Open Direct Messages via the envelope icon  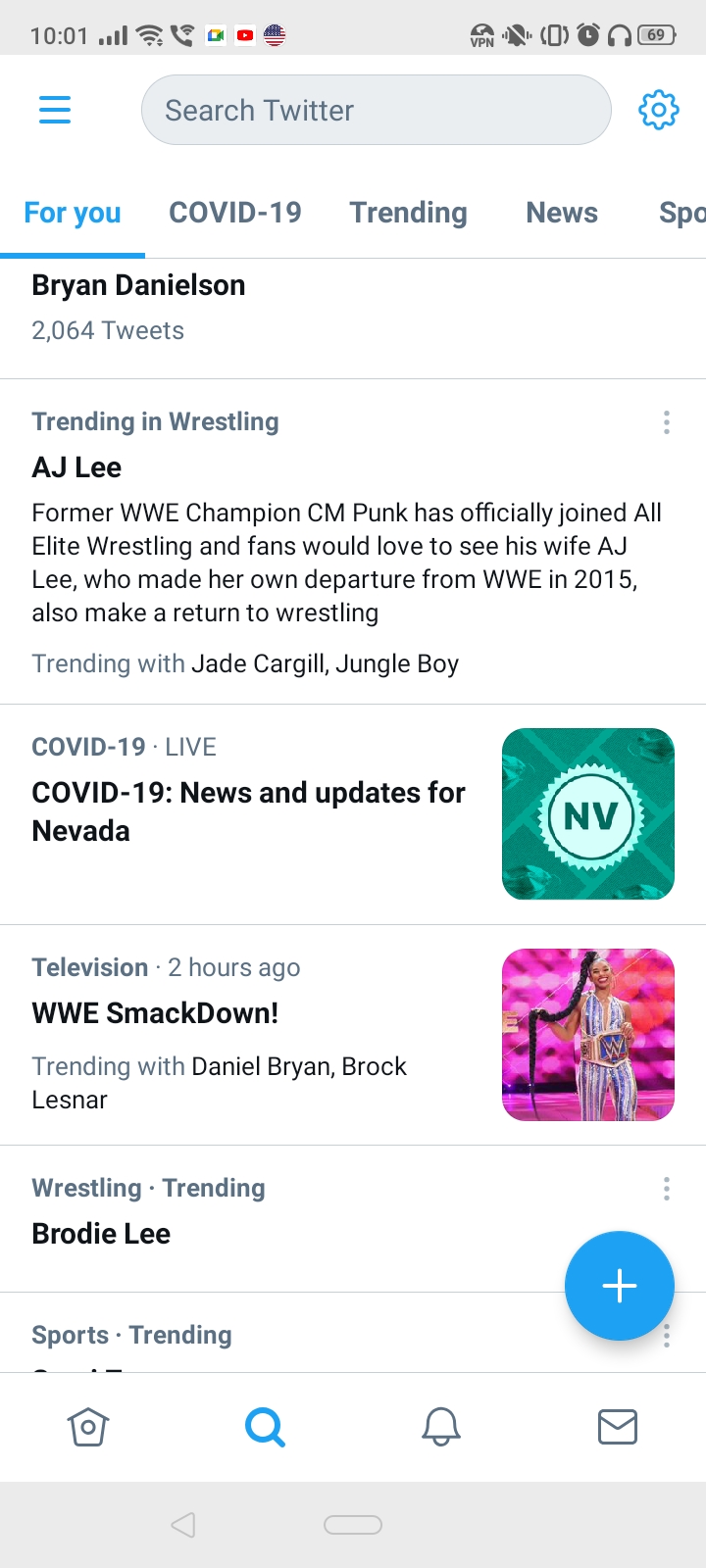pyautogui.click(x=618, y=1427)
